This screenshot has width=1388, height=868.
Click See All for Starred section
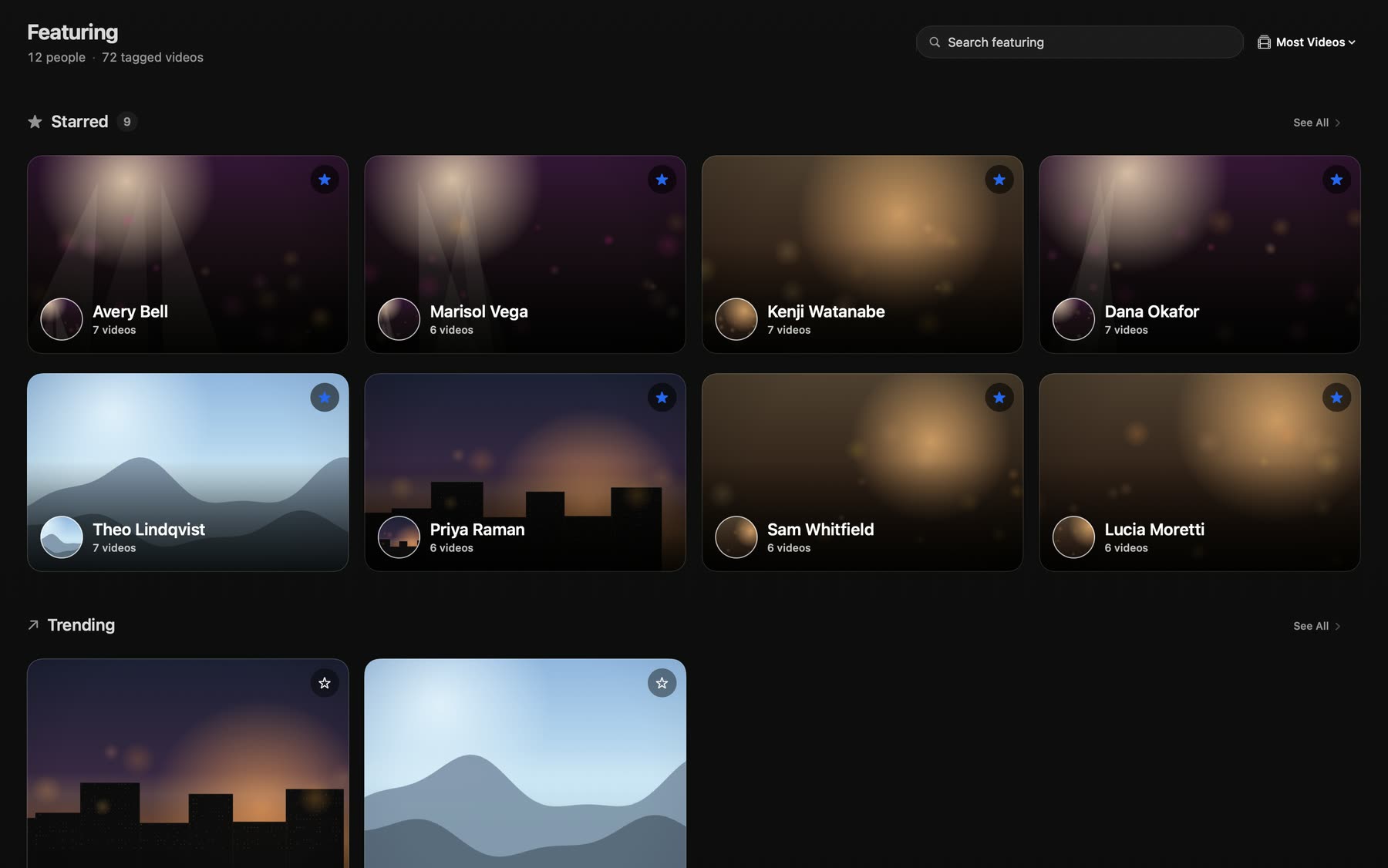(1317, 123)
